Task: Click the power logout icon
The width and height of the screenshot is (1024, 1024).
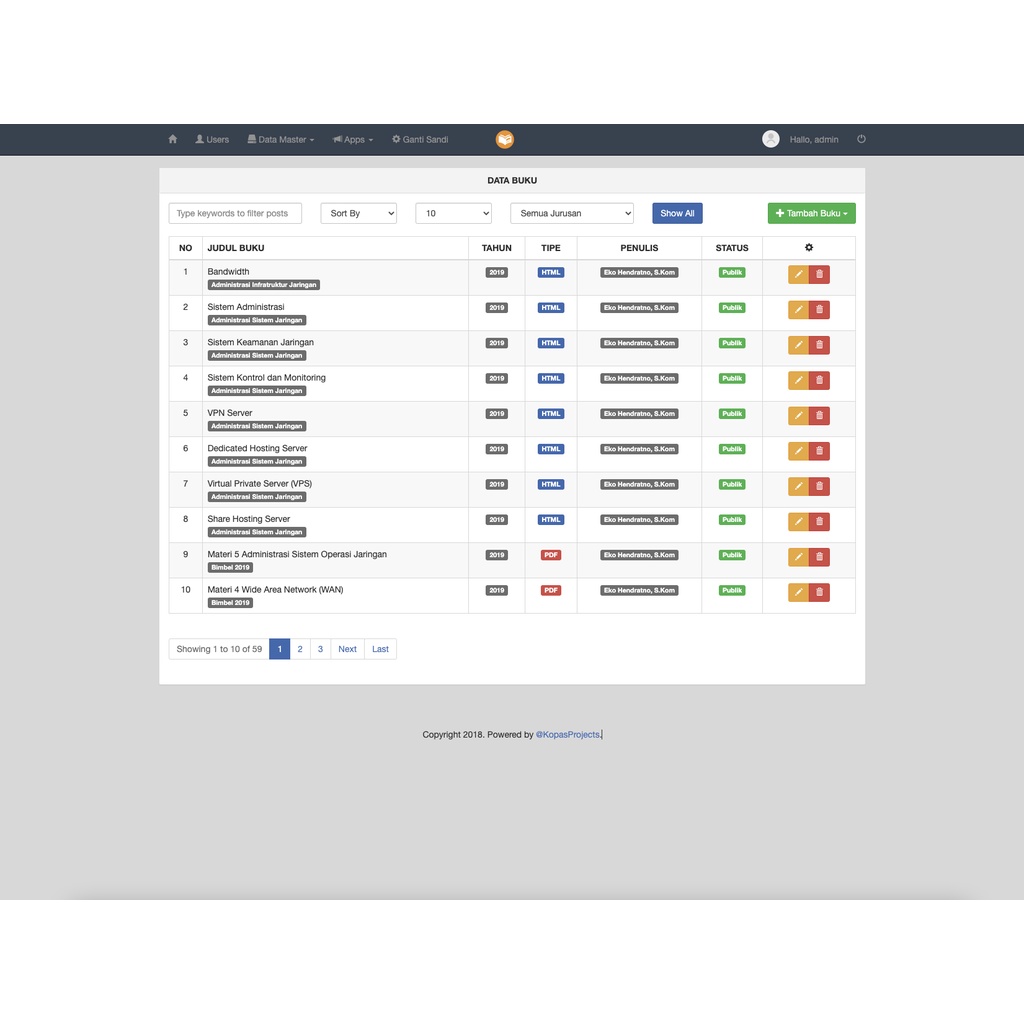Action: [861, 139]
